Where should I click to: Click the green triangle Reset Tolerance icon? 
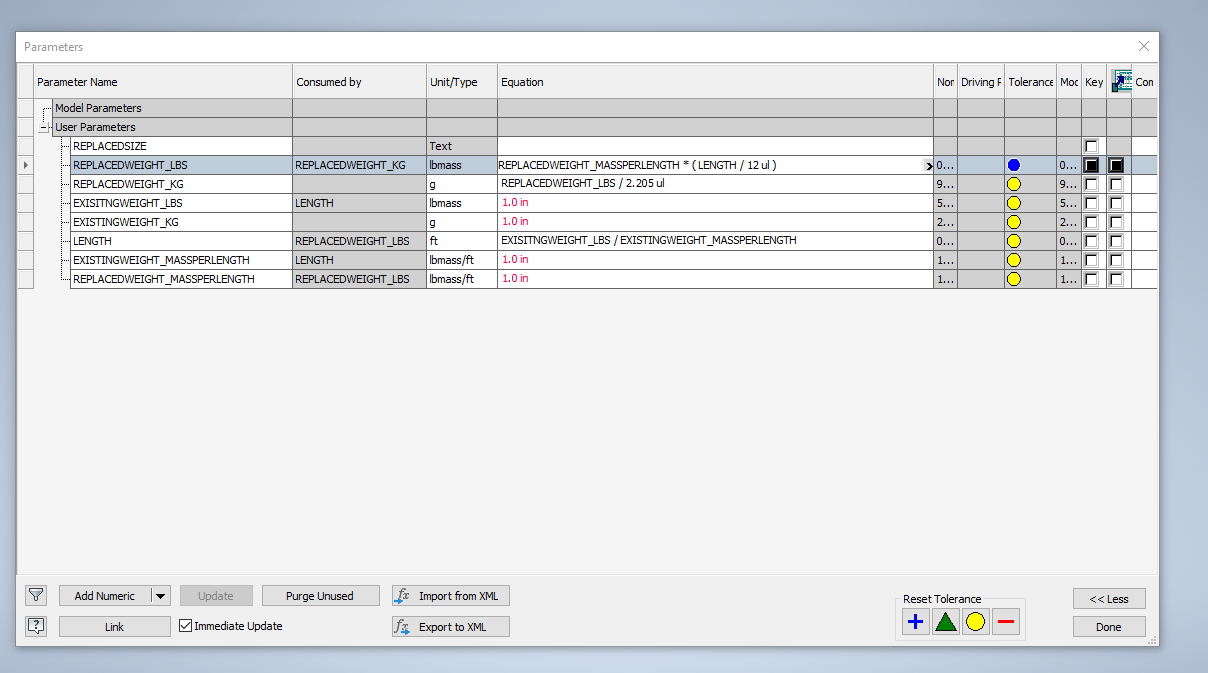pos(945,621)
